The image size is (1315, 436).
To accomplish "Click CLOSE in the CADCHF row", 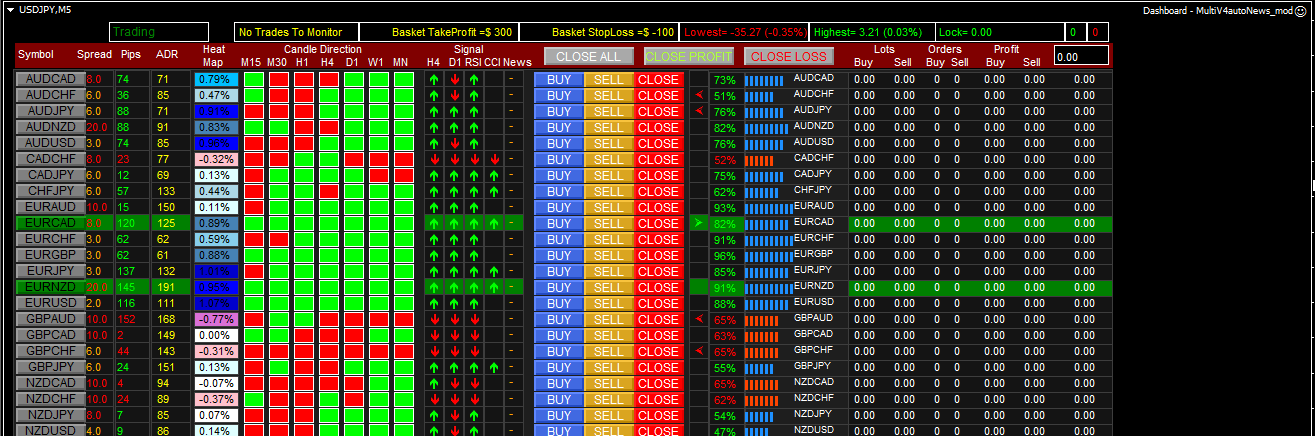I will click(x=658, y=159).
